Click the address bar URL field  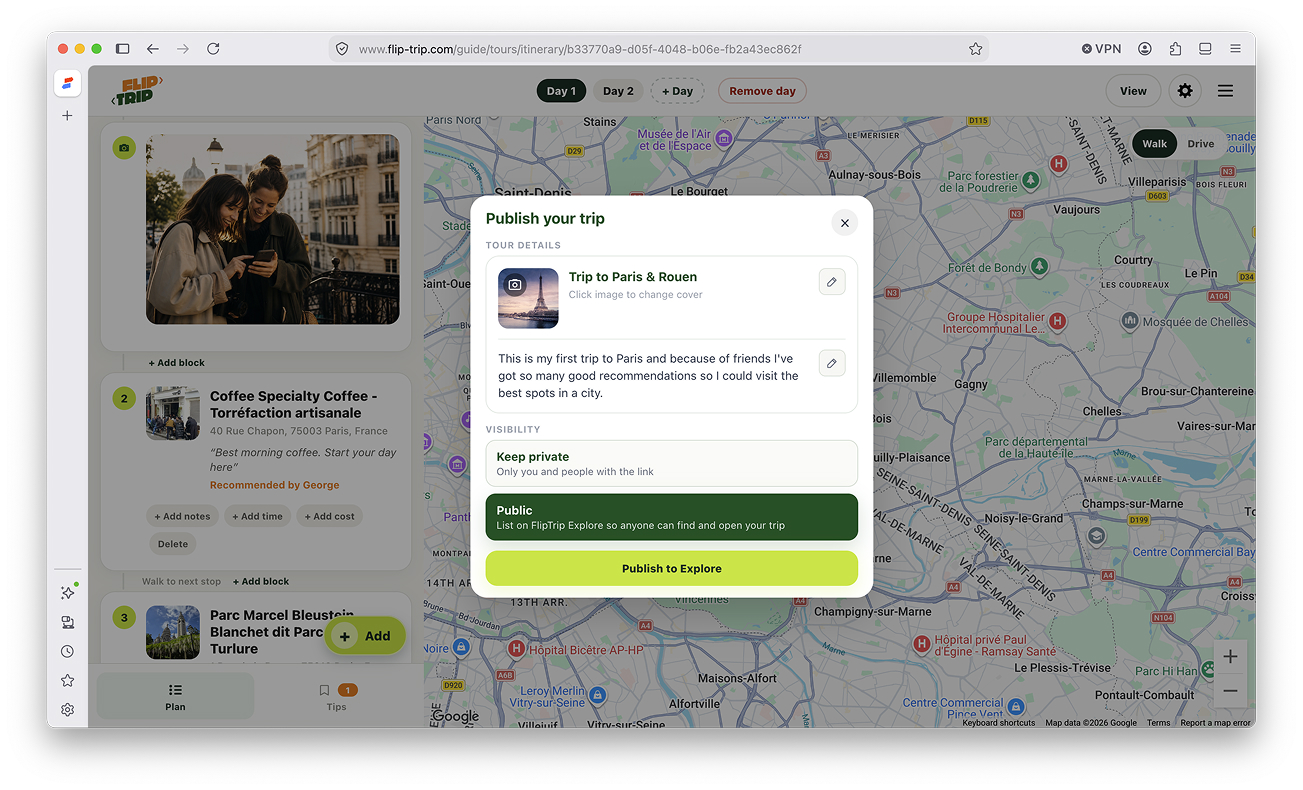click(x=659, y=48)
